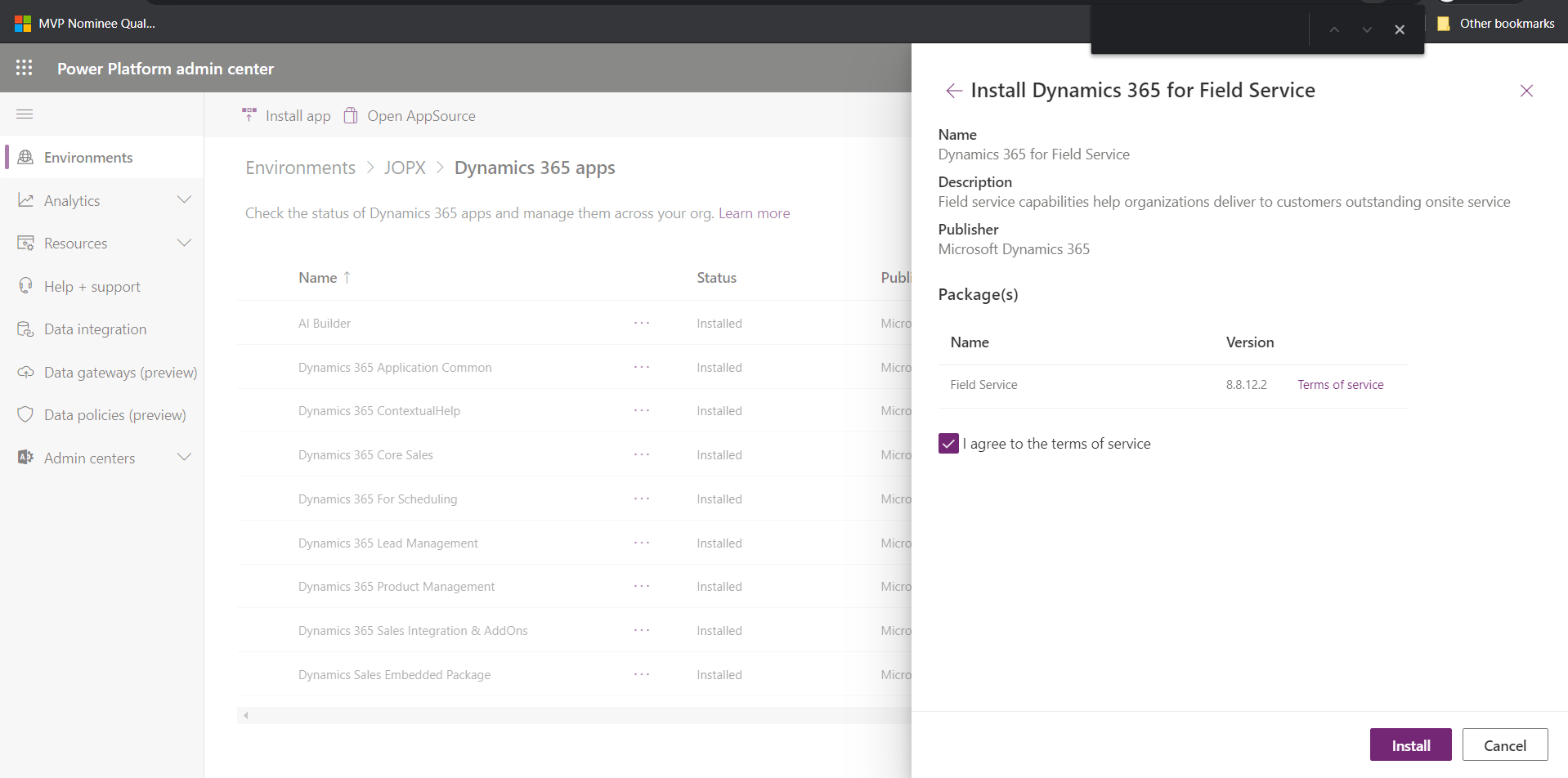This screenshot has height=778, width=1568.
Task: Open more options for Dynamics 365 For Scheduling
Action: 642,499
